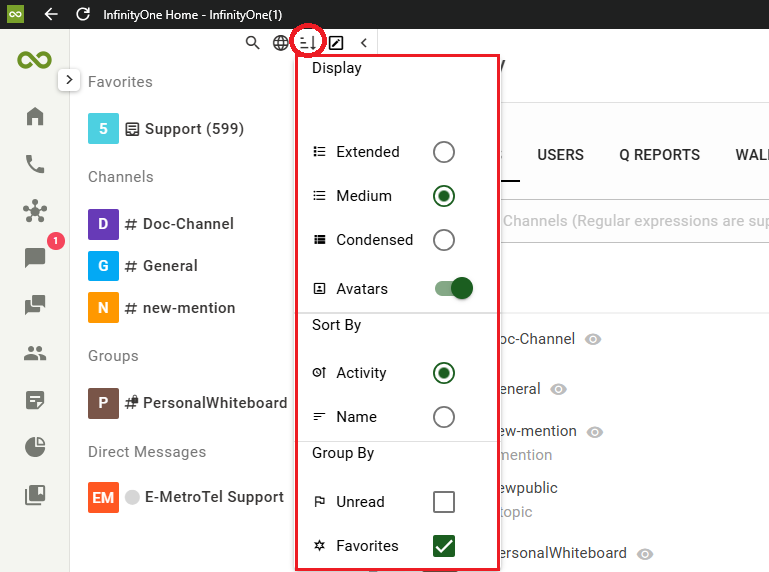The height and width of the screenshot is (572, 769).
Task: Select sort by Name radio button
Action: 444,417
